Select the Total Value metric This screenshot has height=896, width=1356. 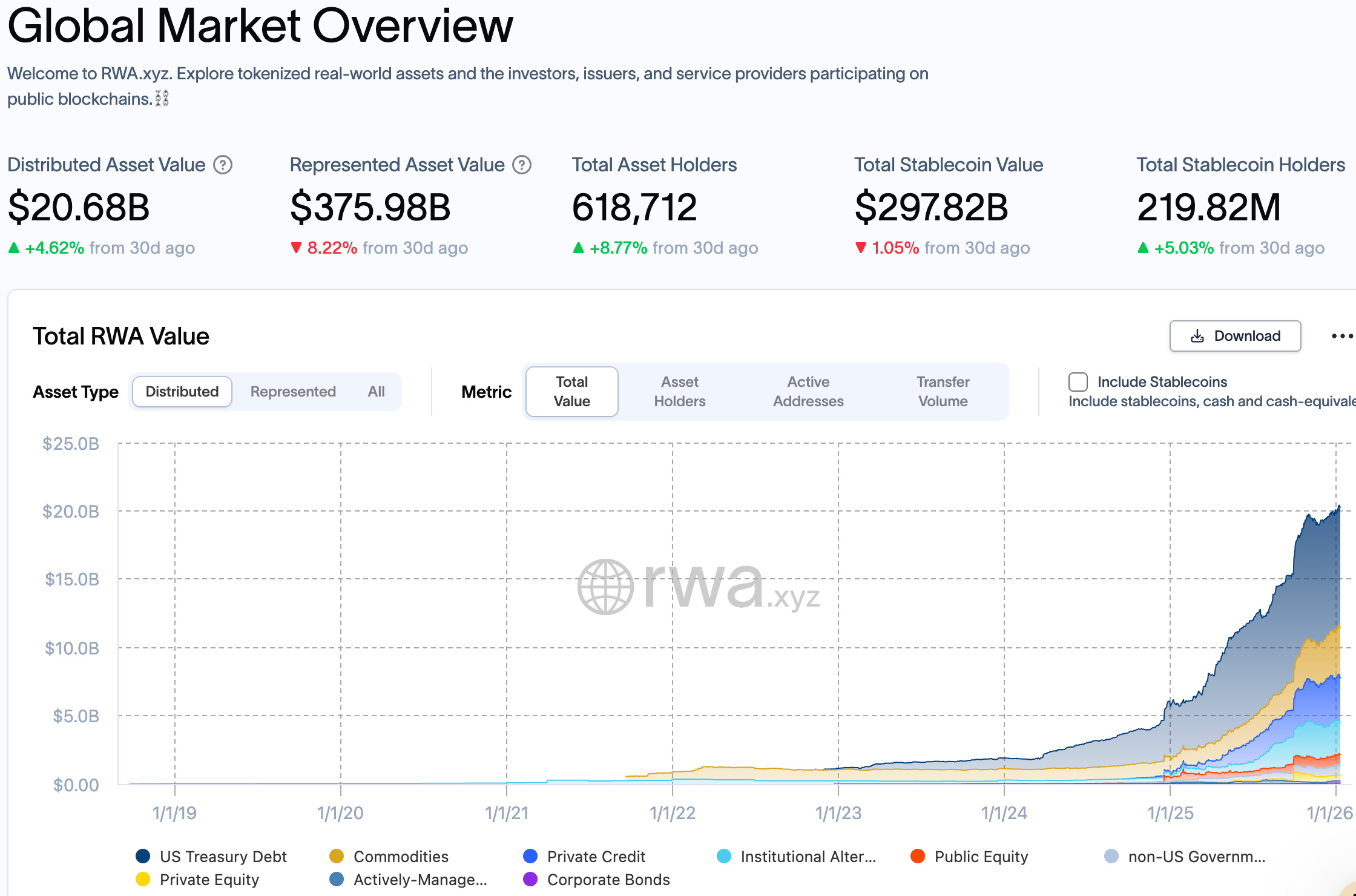coord(571,392)
